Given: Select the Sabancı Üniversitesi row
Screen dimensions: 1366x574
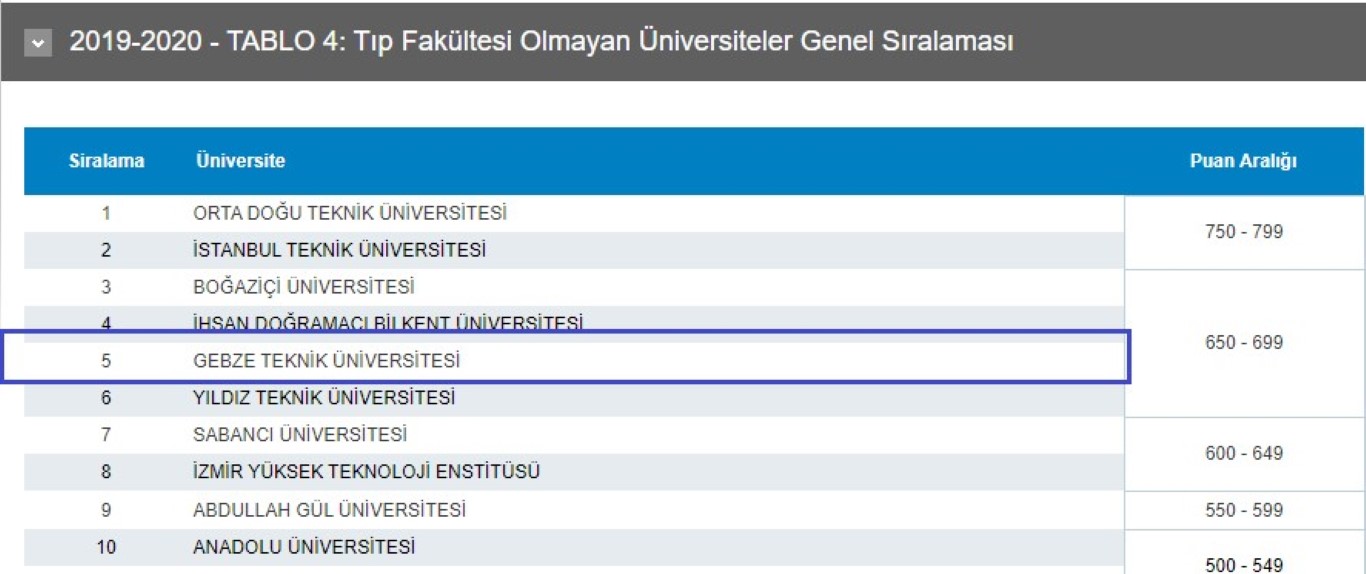Looking at the screenshot, I should pyautogui.click(x=574, y=435).
